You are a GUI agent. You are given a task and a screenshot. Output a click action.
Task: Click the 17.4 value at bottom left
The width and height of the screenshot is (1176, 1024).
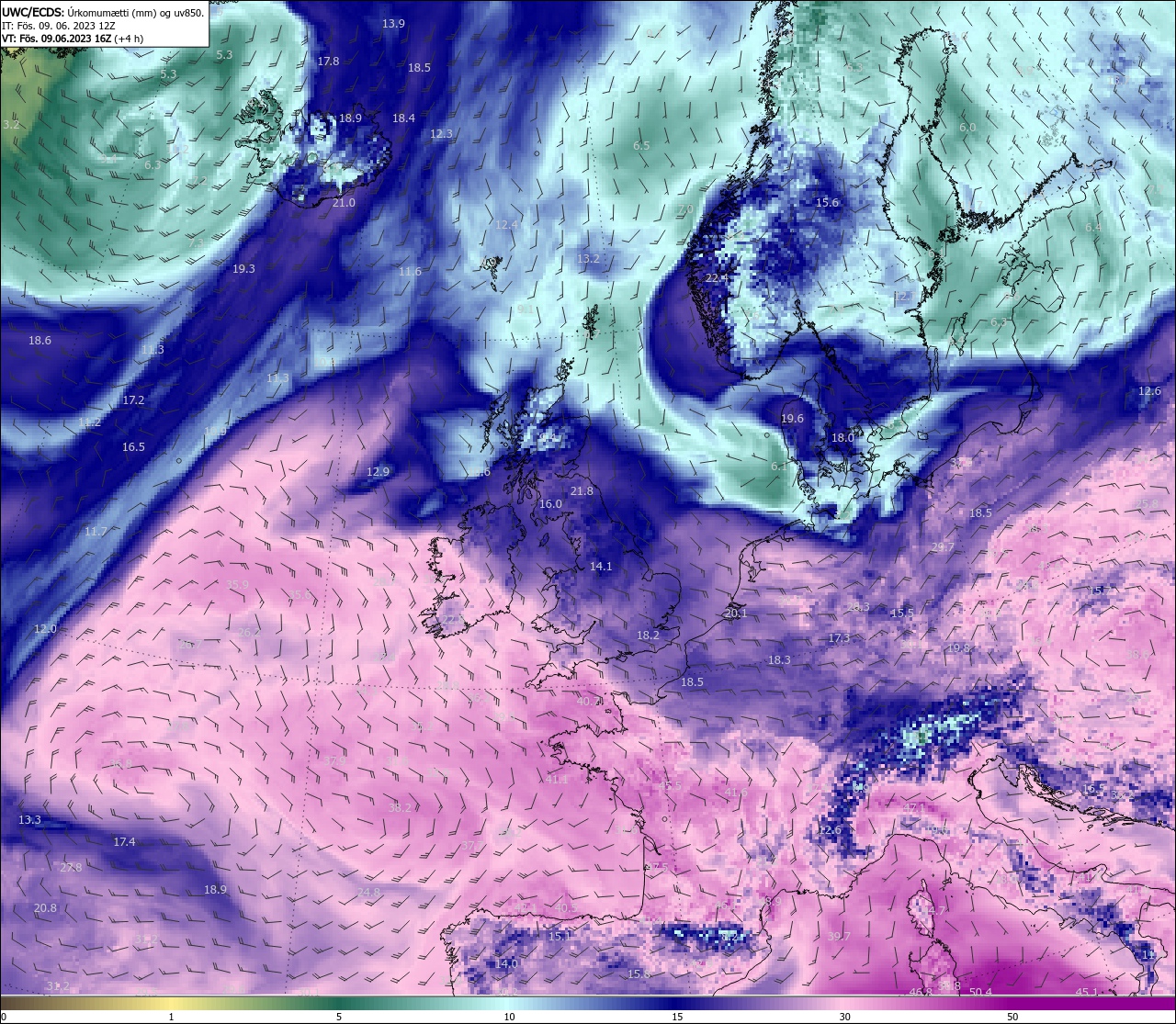124,842
